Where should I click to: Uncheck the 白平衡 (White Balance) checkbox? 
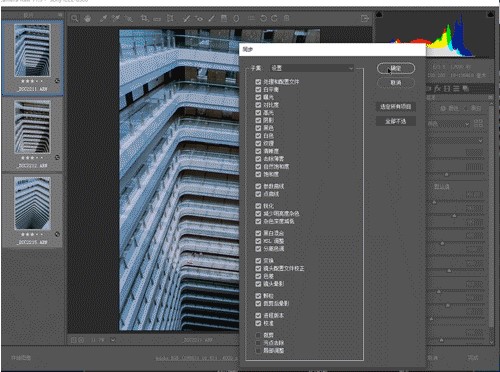(258, 89)
